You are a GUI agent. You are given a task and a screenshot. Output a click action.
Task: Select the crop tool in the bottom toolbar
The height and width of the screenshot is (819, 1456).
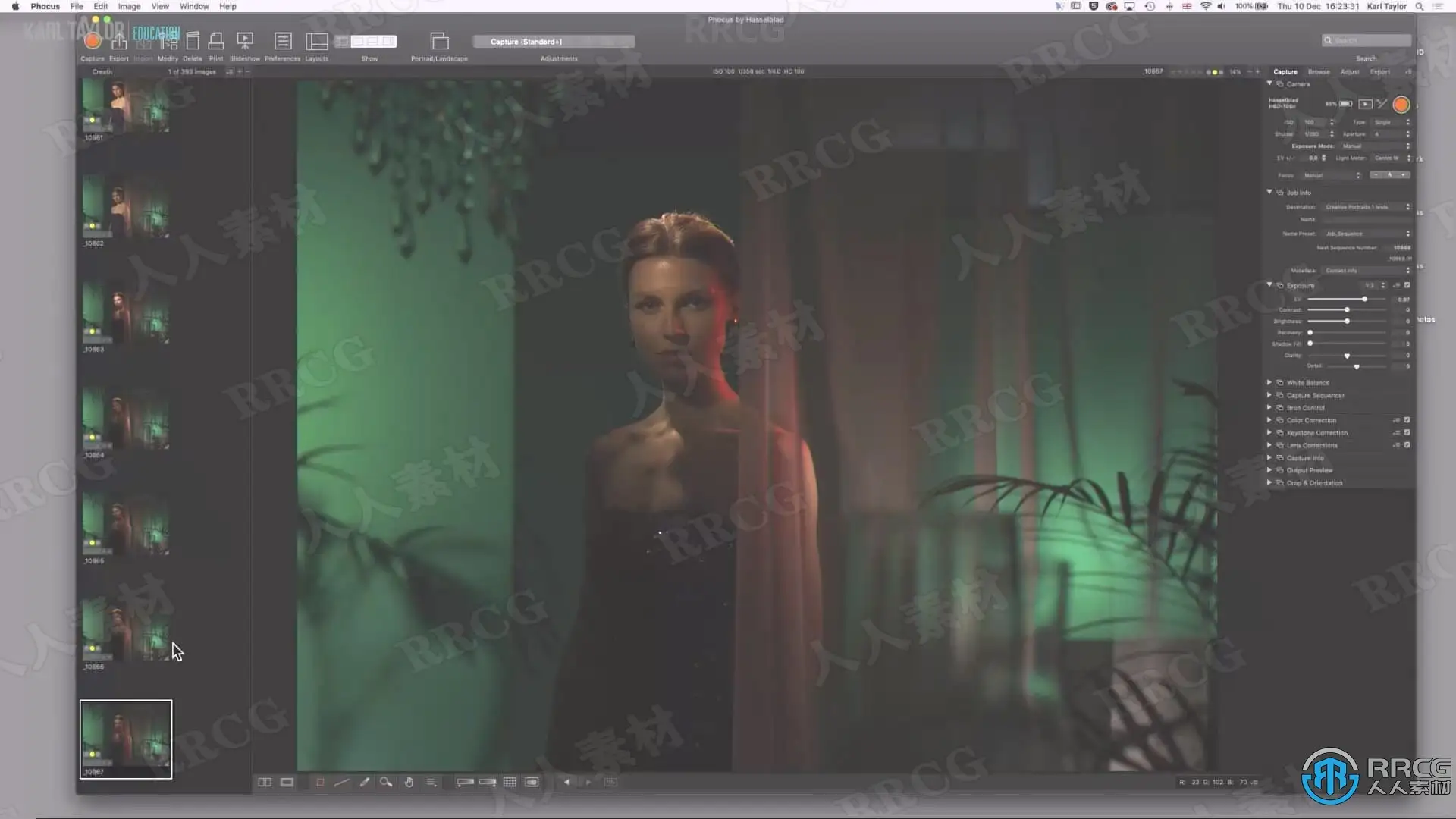pyautogui.click(x=320, y=782)
